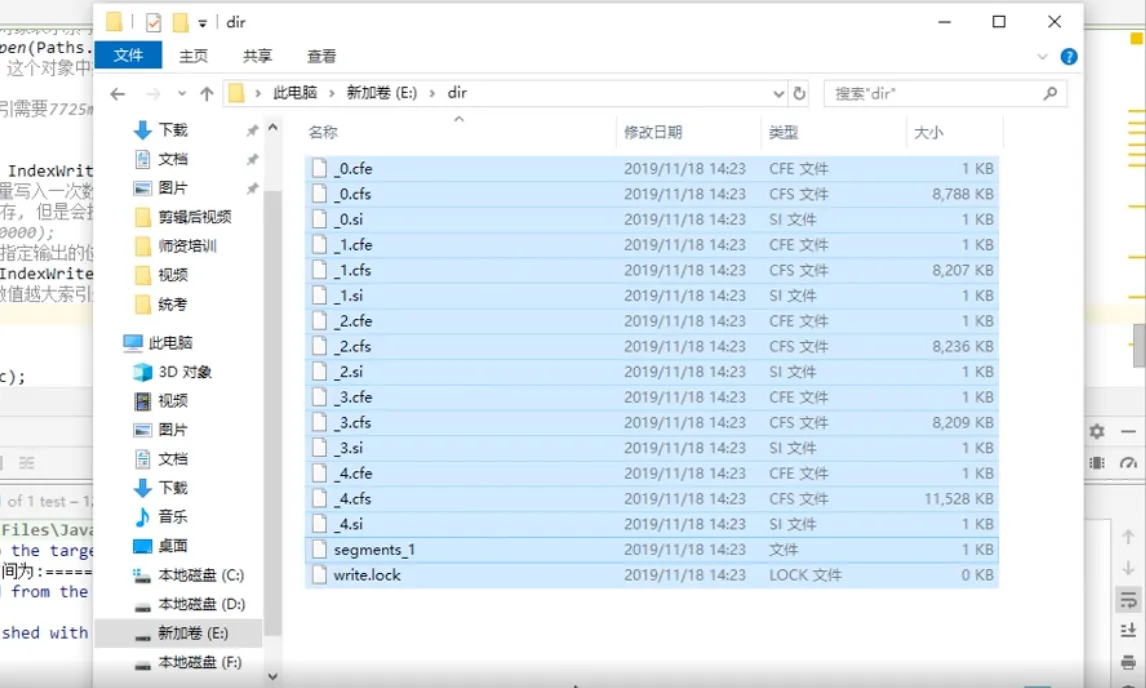
Task: Select 此电脑 in the address path
Action: tap(295, 93)
